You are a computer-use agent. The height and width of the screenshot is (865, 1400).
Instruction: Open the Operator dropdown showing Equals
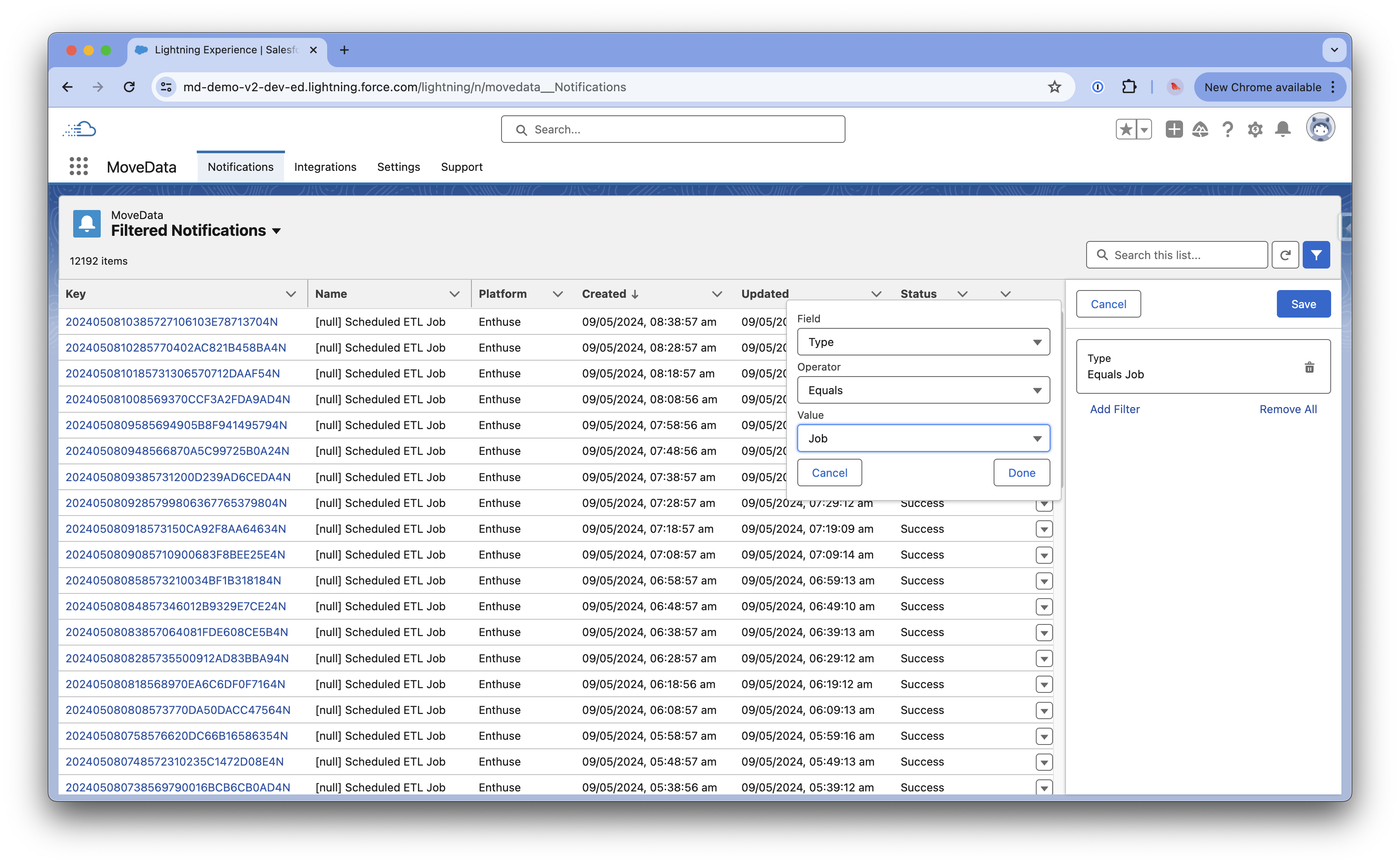click(923, 390)
